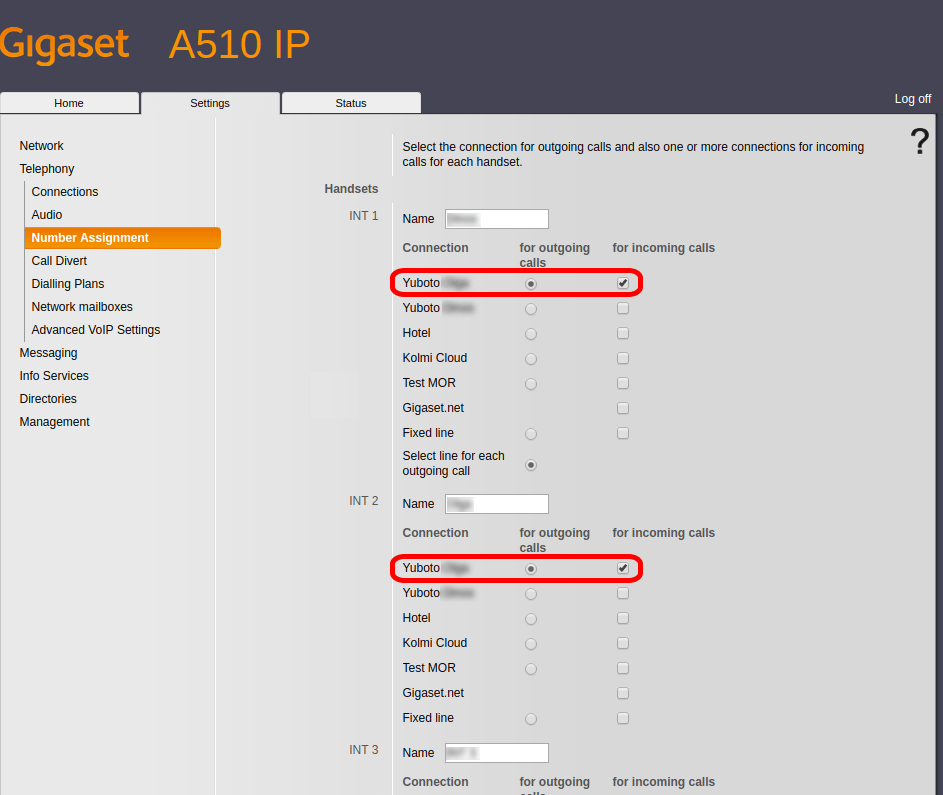Open Network settings in the sidebar
The height and width of the screenshot is (795, 943).
[x=41, y=146]
